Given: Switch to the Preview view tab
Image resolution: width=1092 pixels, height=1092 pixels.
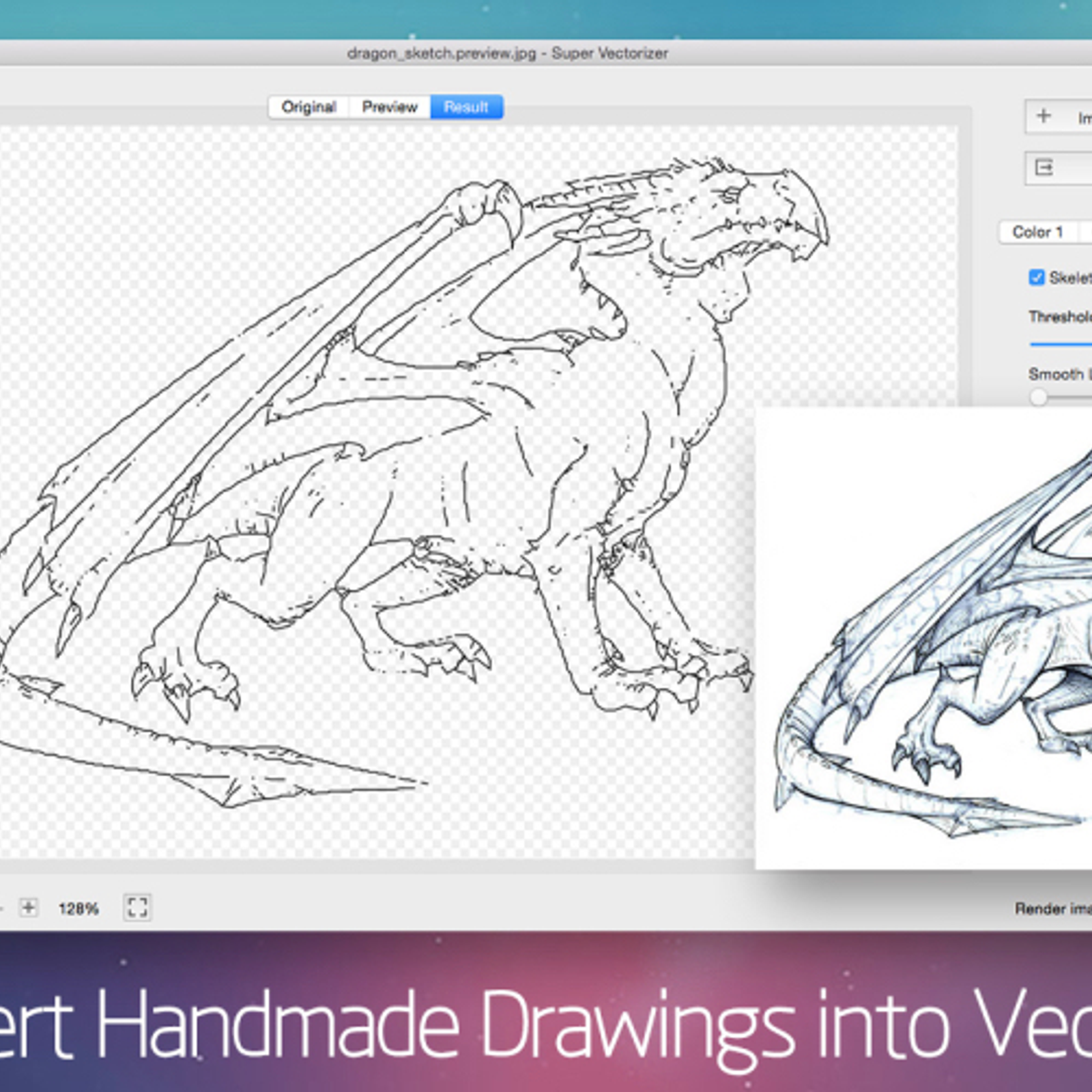Looking at the screenshot, I should click(x=389, y=107).
